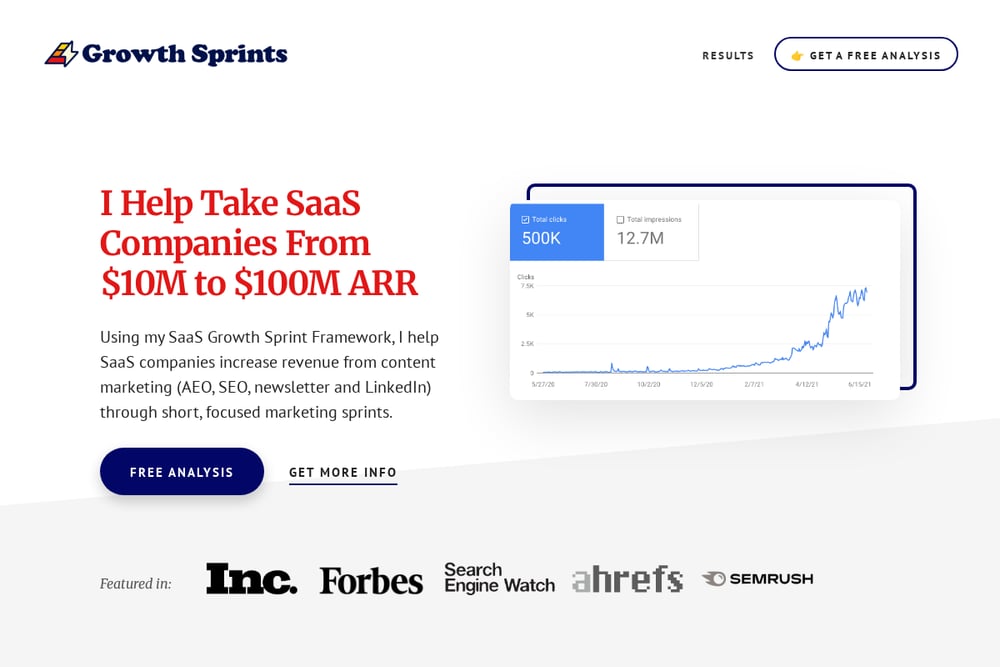Click the clicks chart peak near 6/15/21
1000x667 pixels.
pyautogui.click(x=865, y=290)
